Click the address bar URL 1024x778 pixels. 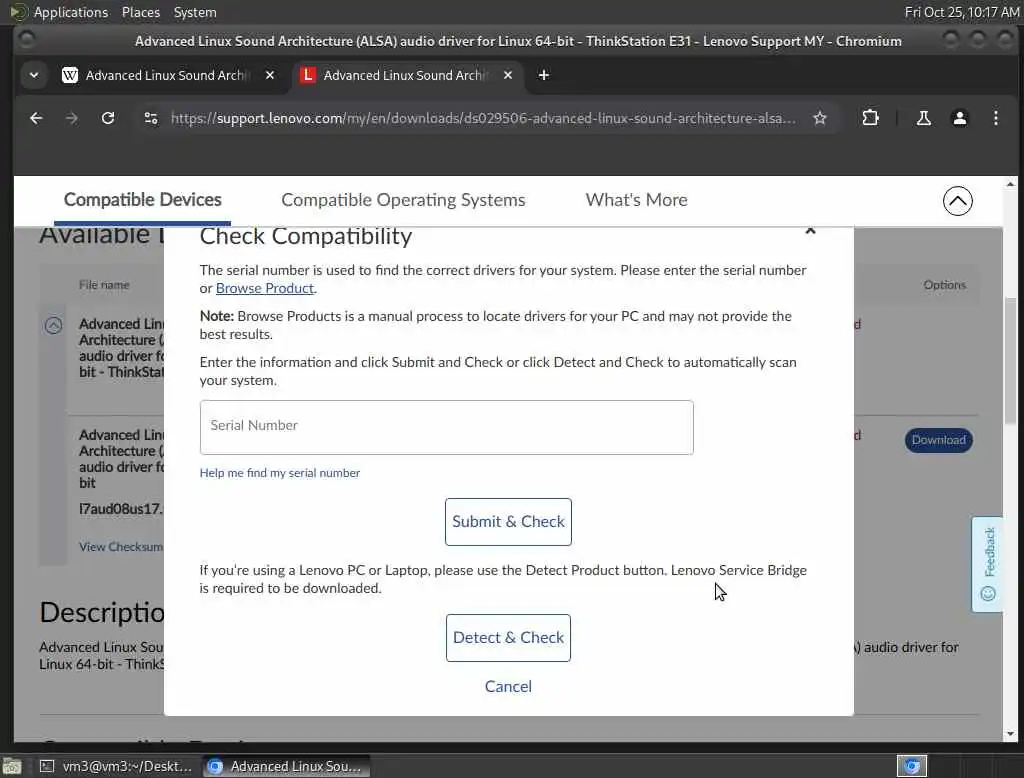[483, 118]
